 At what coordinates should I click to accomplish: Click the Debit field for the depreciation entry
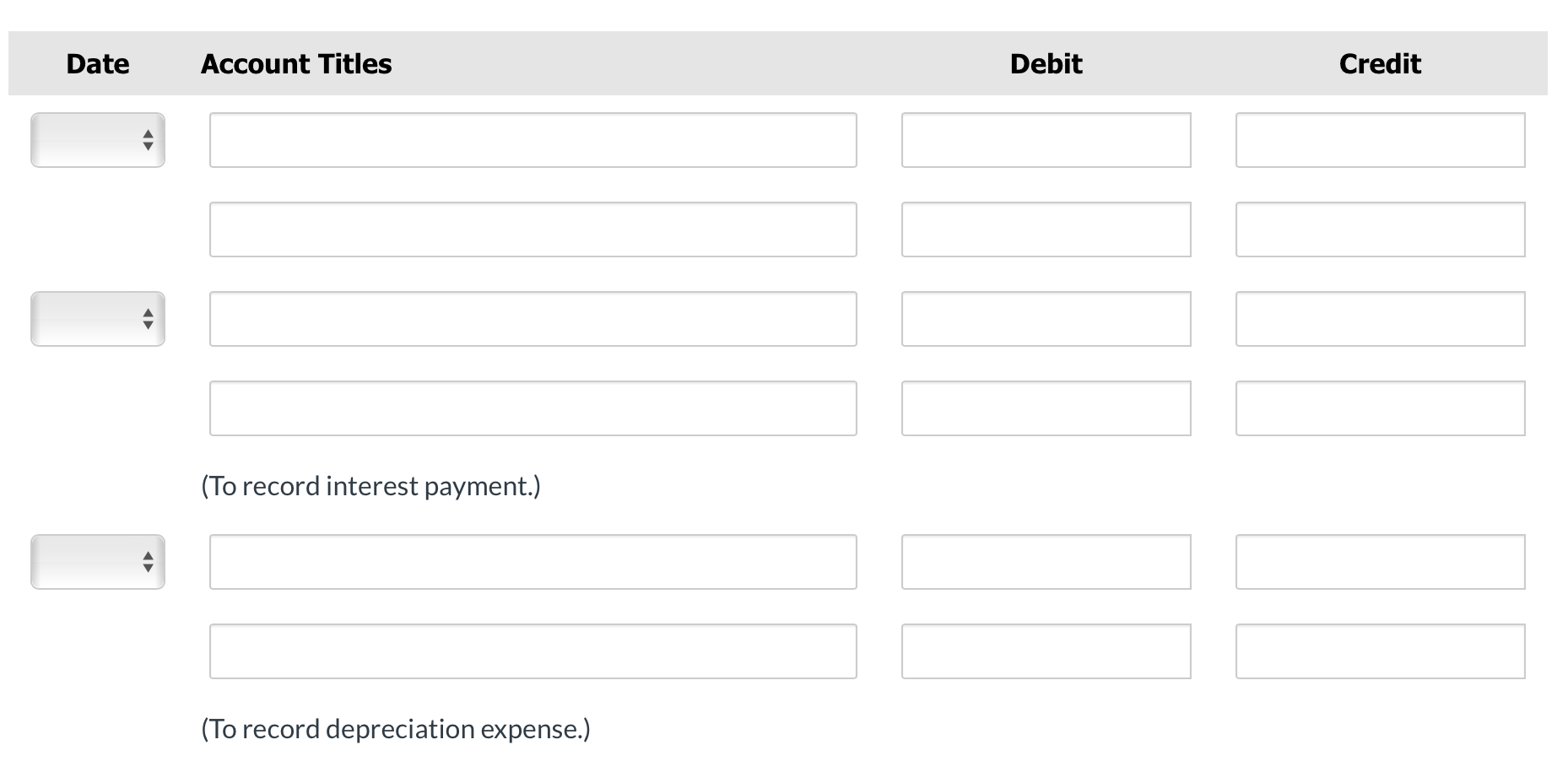[x=1046, y=562]
